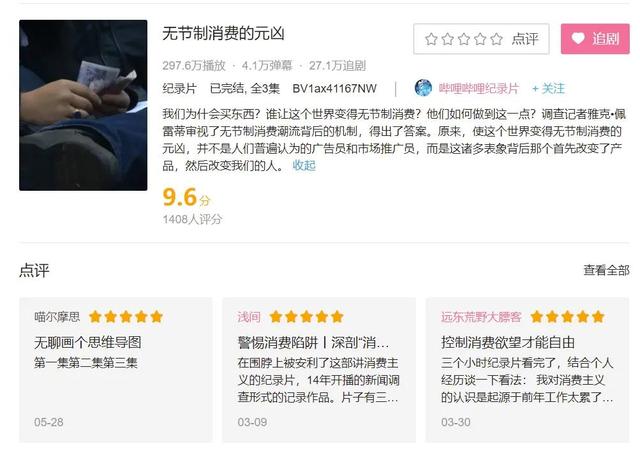This screenshot has height=453, width=640.
Task: Click the 纪录片 category label
Action: pyautogui.click(x=179, y=89)
